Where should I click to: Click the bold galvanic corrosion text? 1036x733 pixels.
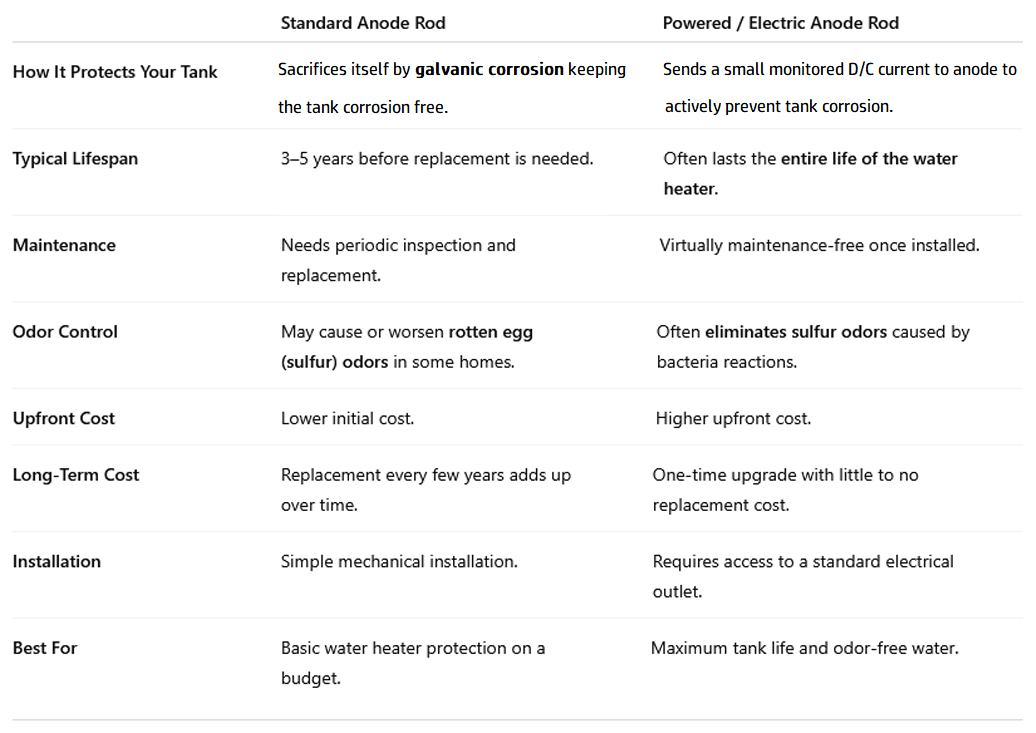tap(489, 69)
